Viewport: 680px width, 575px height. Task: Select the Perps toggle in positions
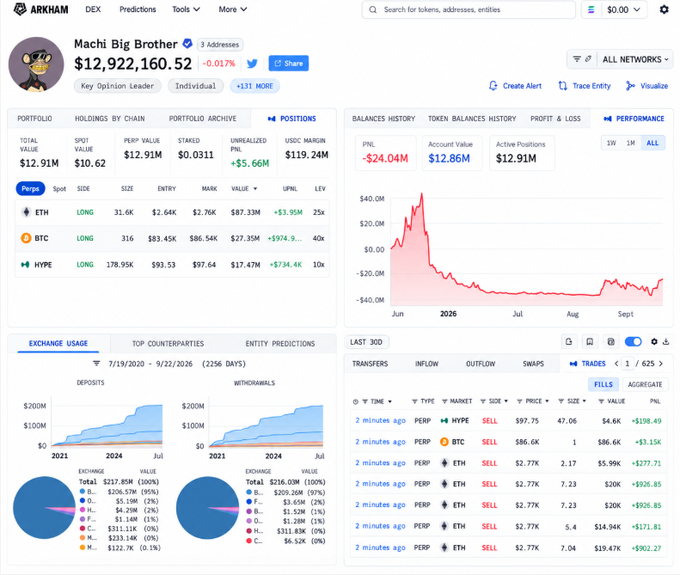30,189
